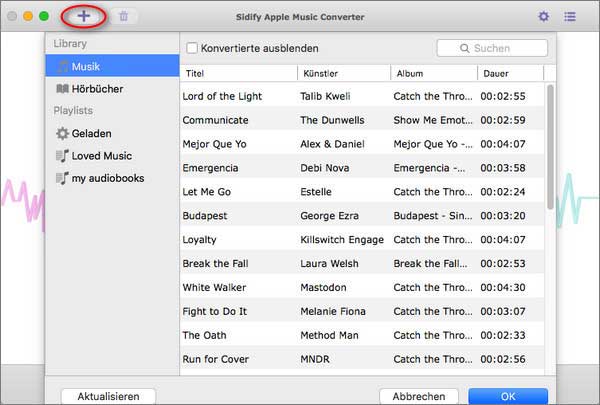Viewport: 600px width, 405px height.
Task: Open settings gear in the title bar
Action: coord(543,16)
